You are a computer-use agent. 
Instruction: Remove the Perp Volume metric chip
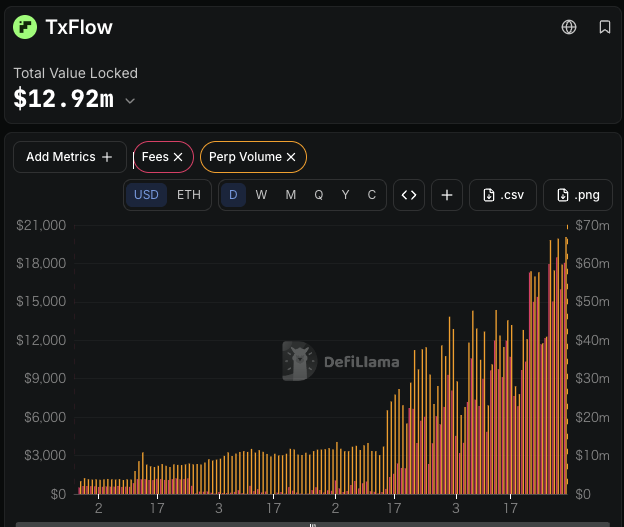[291, 157]
